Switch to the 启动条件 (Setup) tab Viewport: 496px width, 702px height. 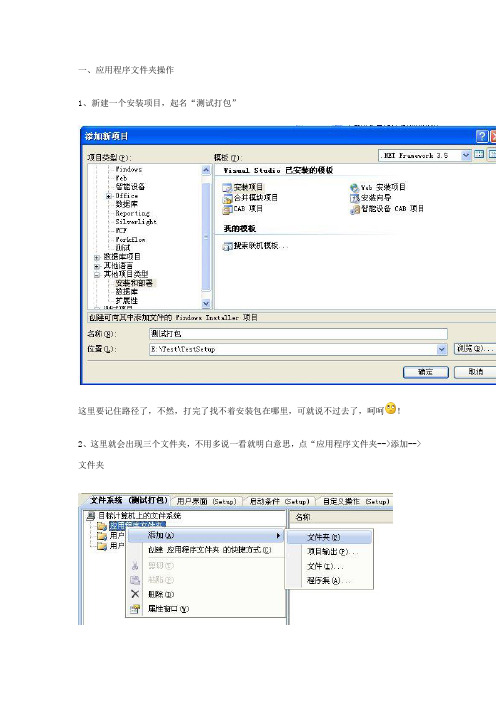279,501
